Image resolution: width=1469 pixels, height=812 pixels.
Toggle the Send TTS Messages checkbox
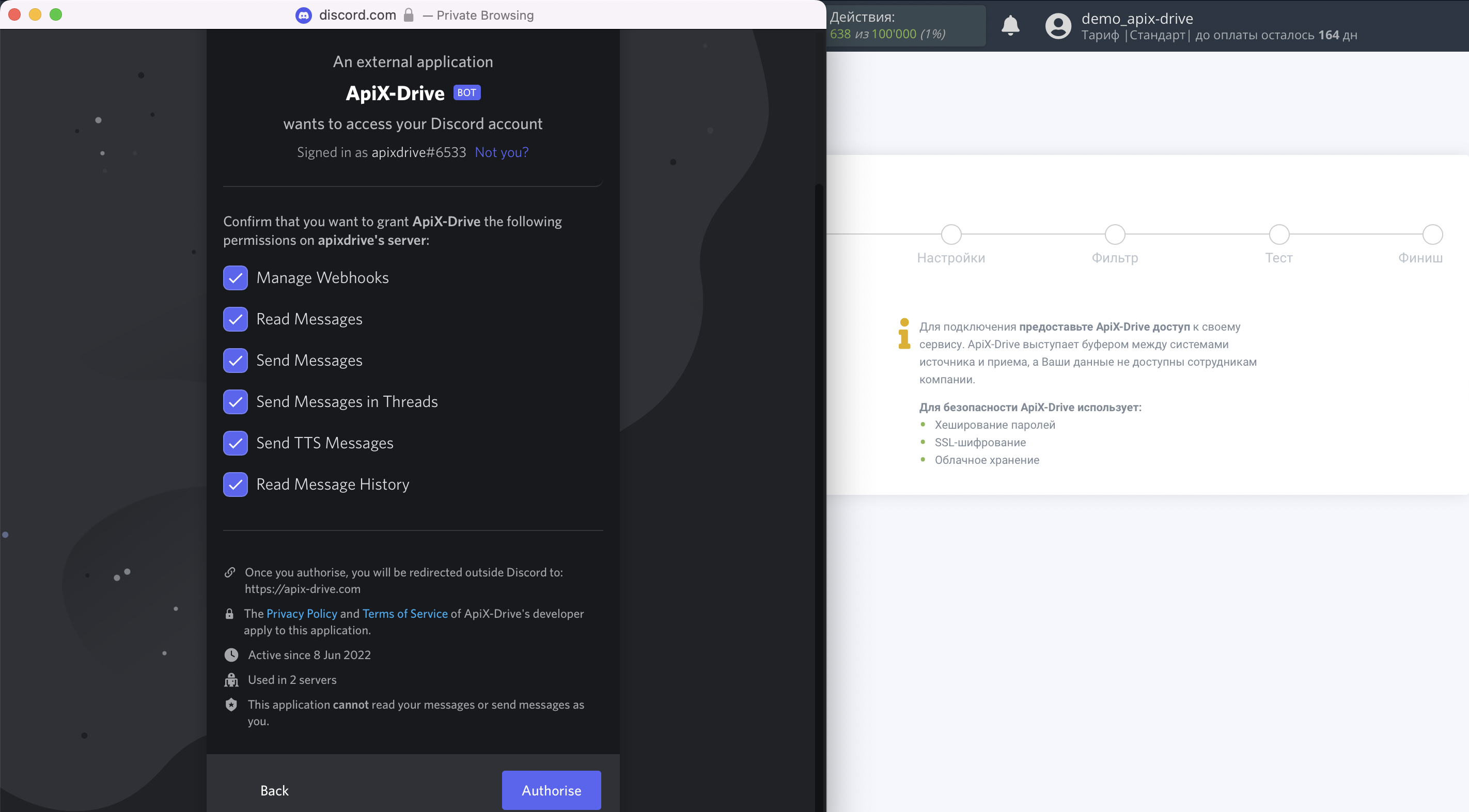click(235, 443)
